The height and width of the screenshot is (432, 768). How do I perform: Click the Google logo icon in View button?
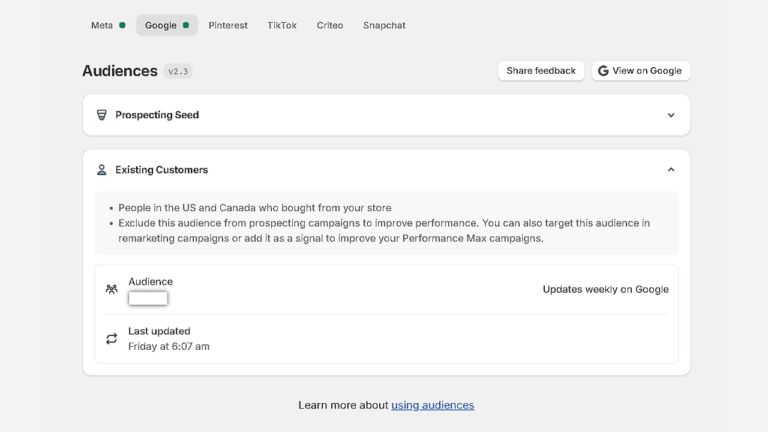(603, 71)
